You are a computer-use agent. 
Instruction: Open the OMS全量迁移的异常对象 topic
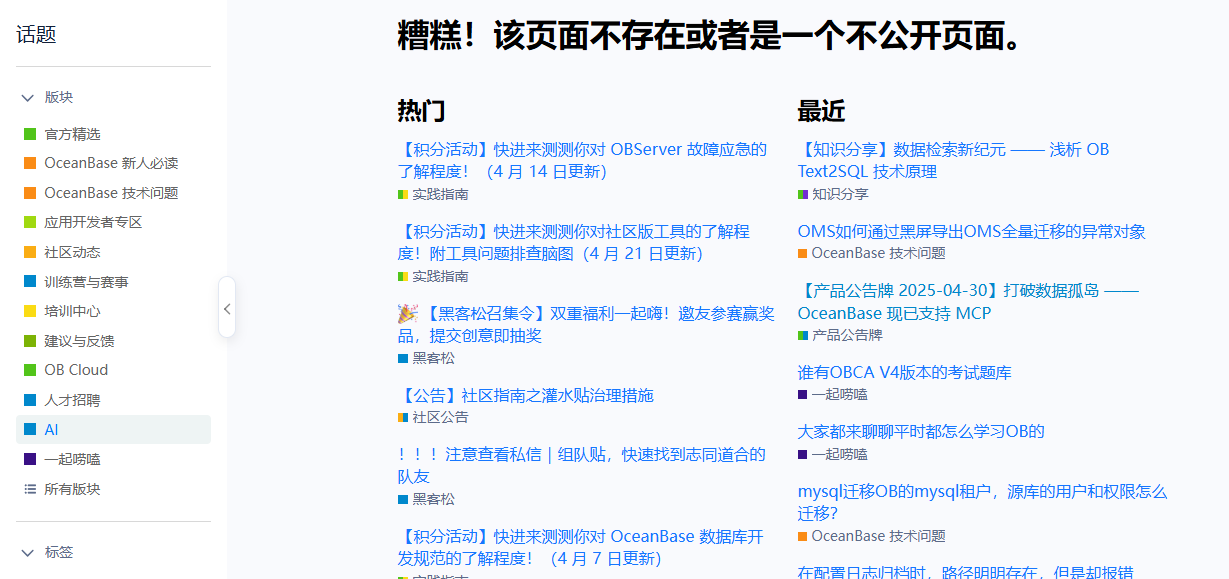tap(971, 231)
